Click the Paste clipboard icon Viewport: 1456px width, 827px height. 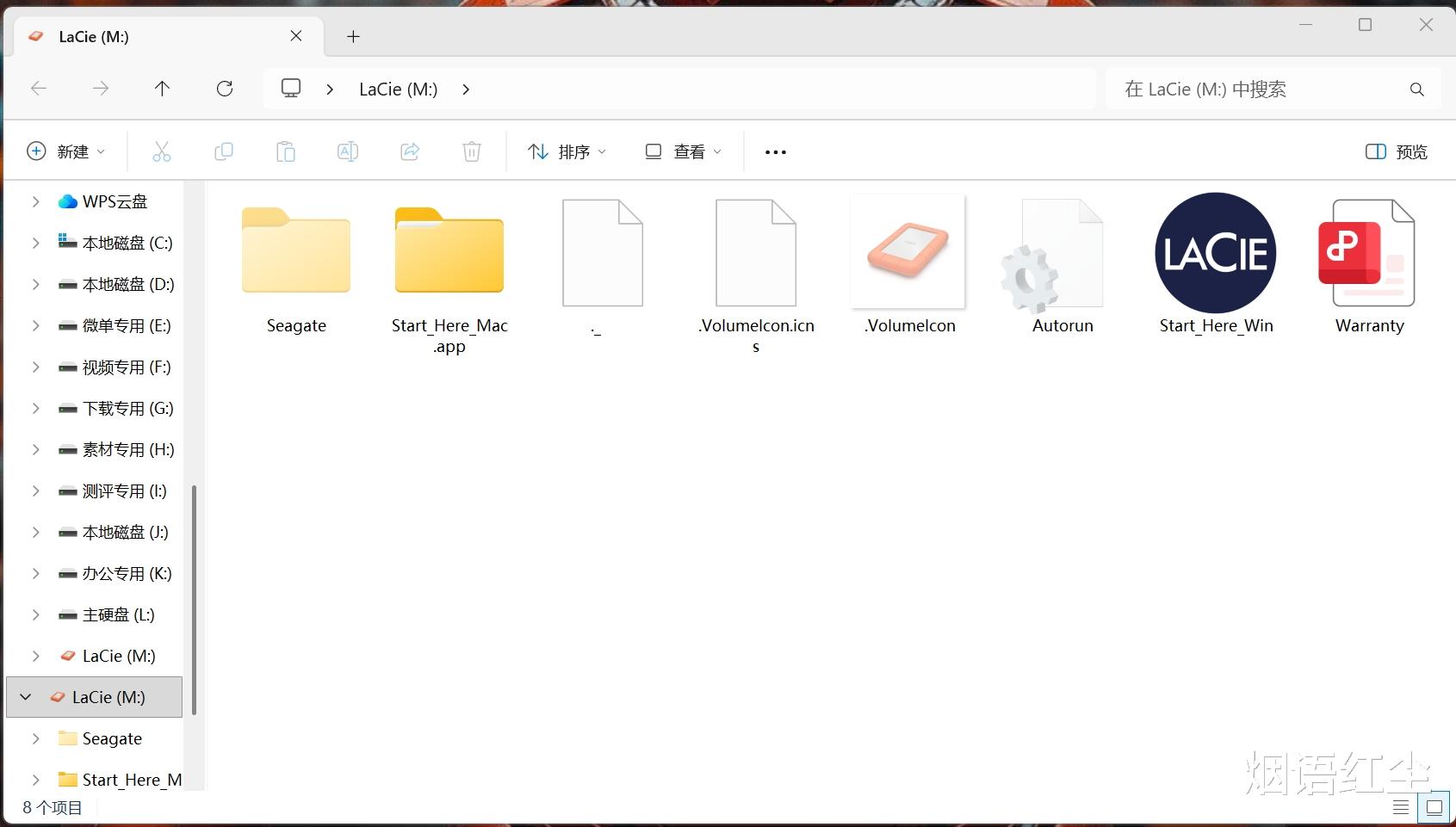click(x=285, y=151)
